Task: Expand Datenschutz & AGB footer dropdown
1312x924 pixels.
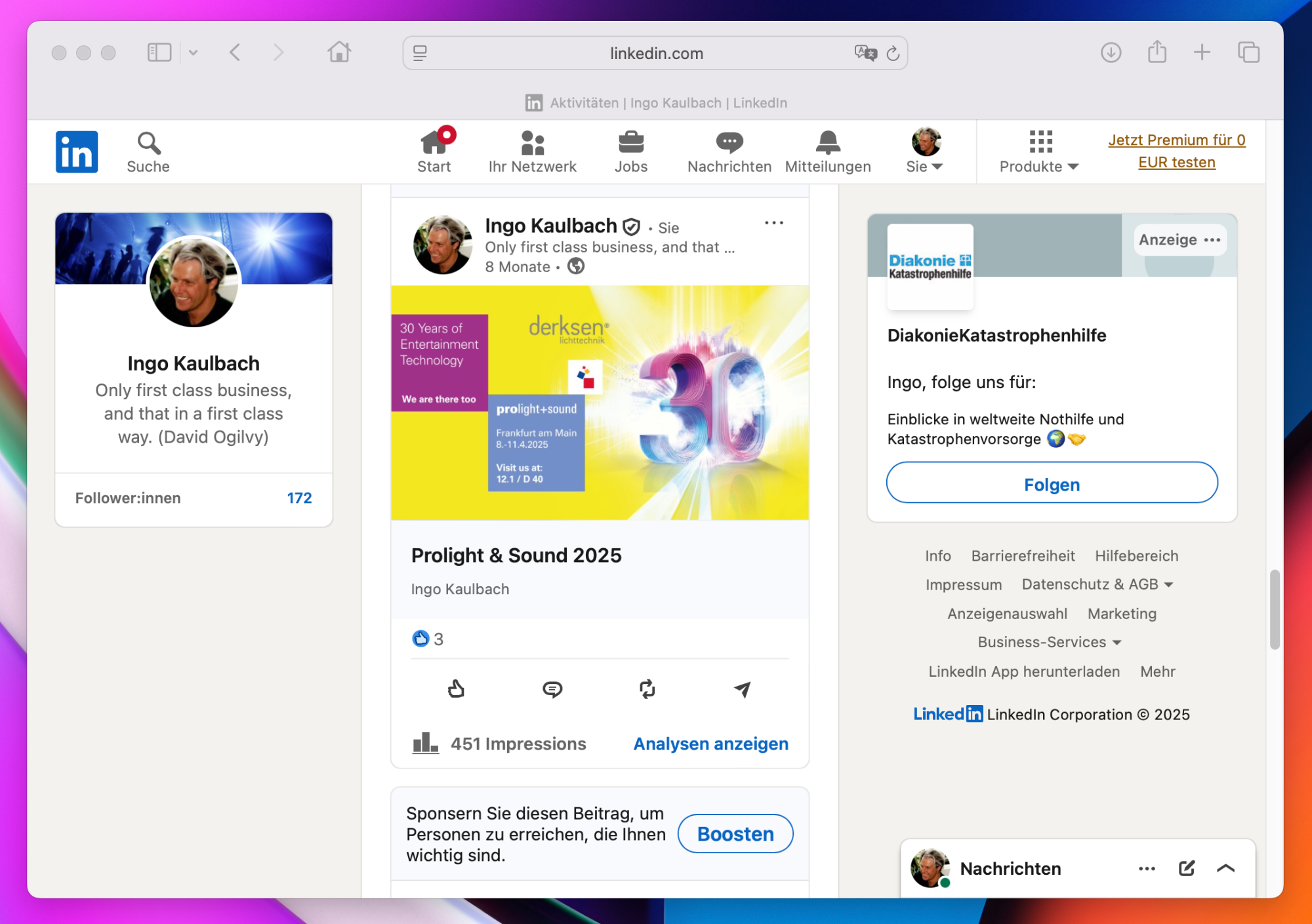Action: 1097,584
